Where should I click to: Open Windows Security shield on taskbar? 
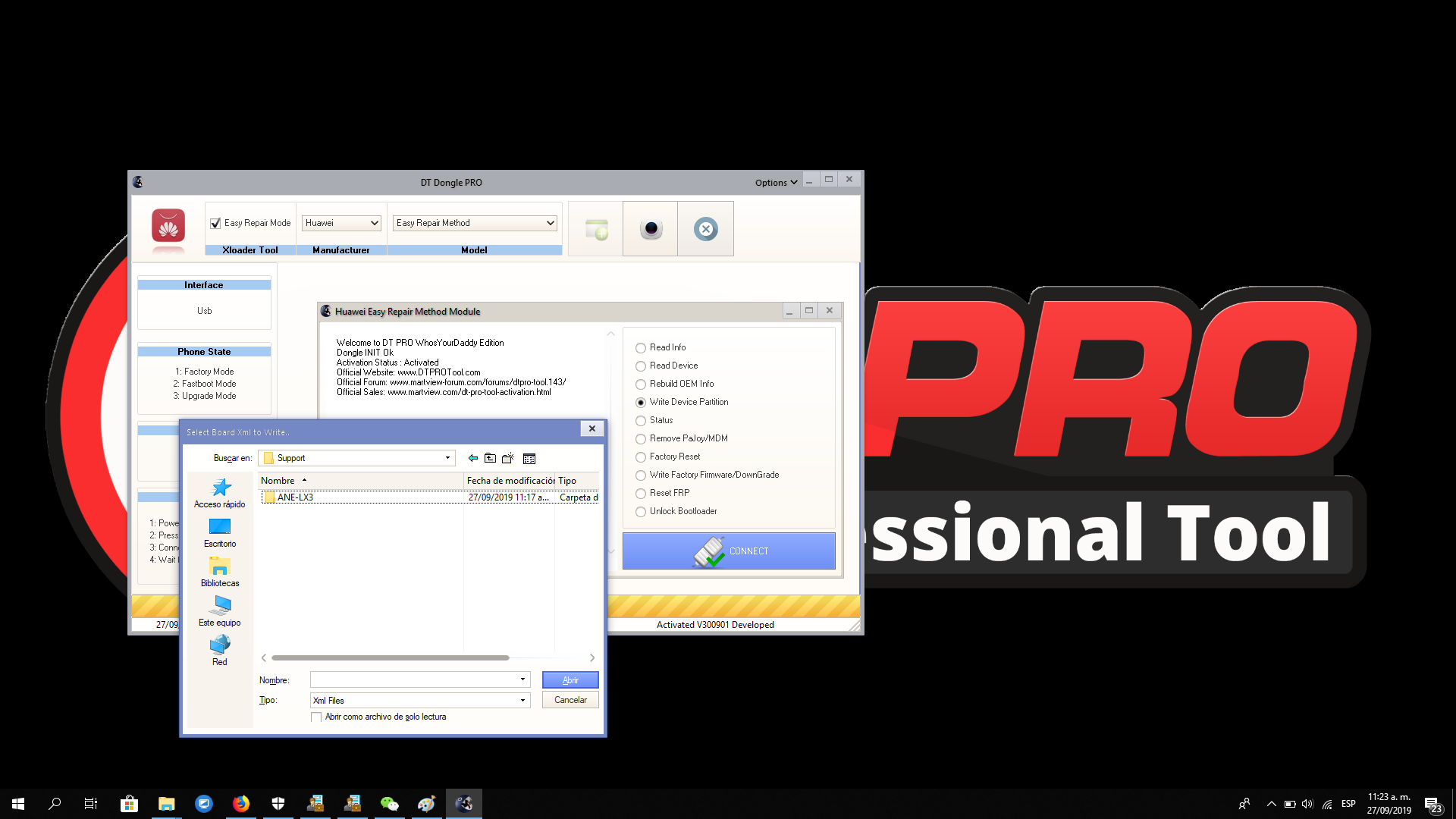pos(278,804)
